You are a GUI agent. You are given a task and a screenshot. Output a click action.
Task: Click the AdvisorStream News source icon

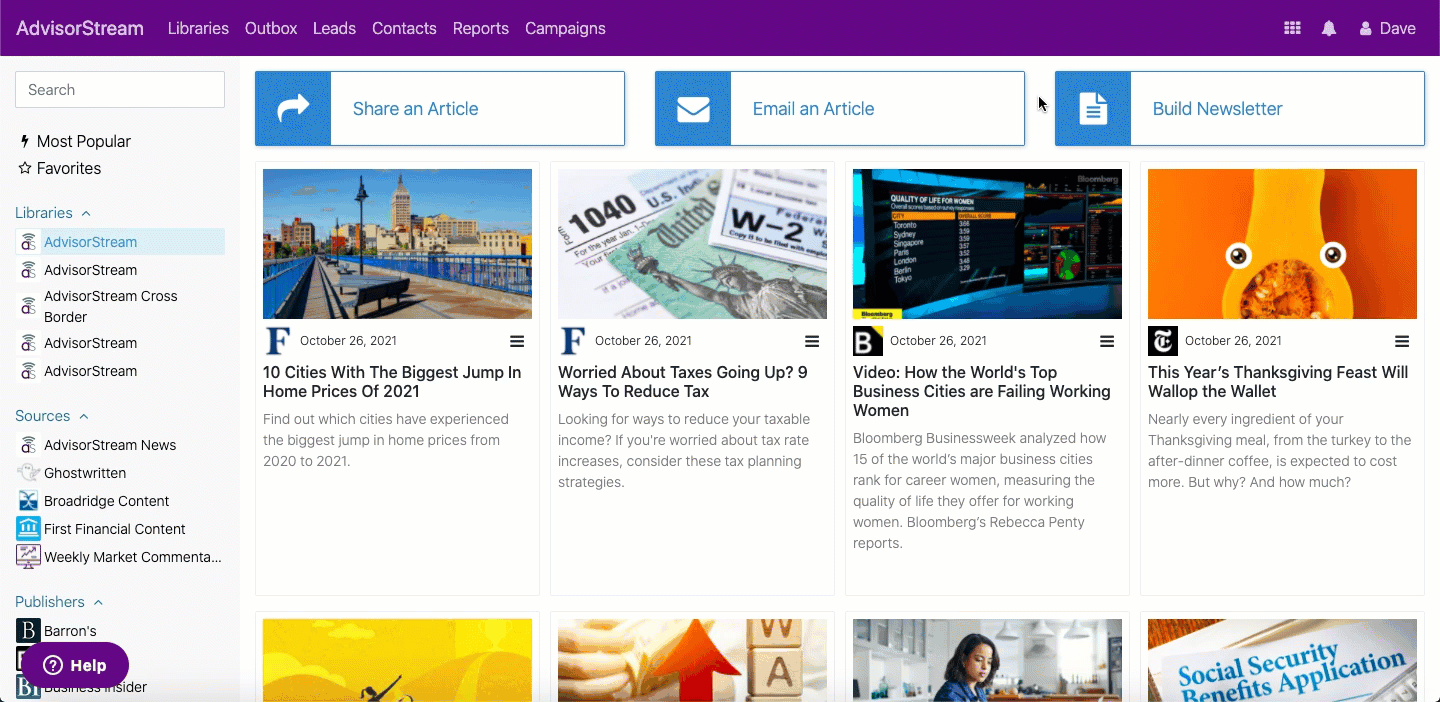28,445
